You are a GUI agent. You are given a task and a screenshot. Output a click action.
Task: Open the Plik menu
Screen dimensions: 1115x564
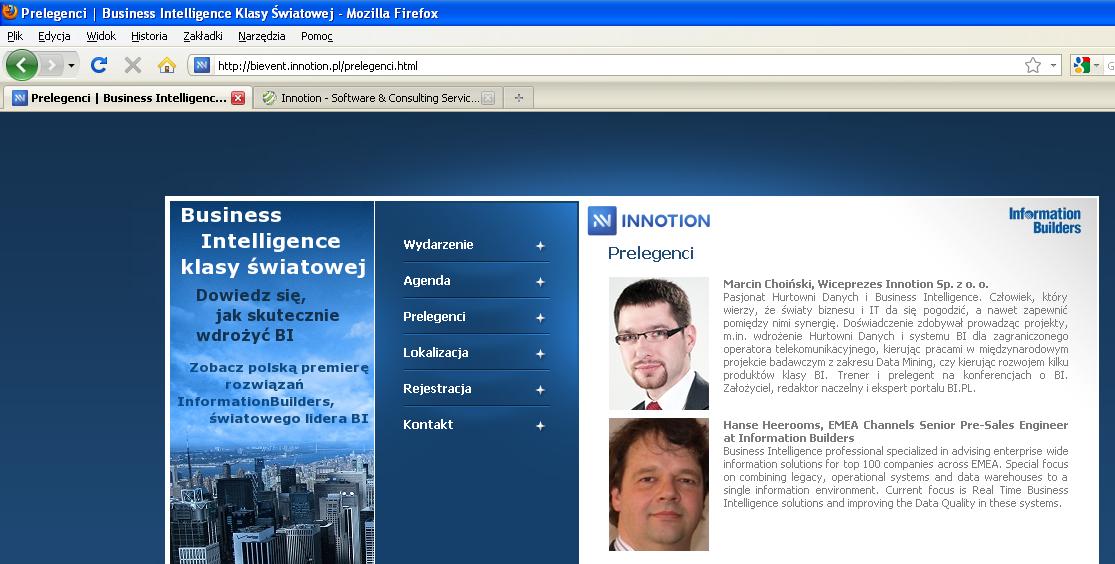coord(15,36)
